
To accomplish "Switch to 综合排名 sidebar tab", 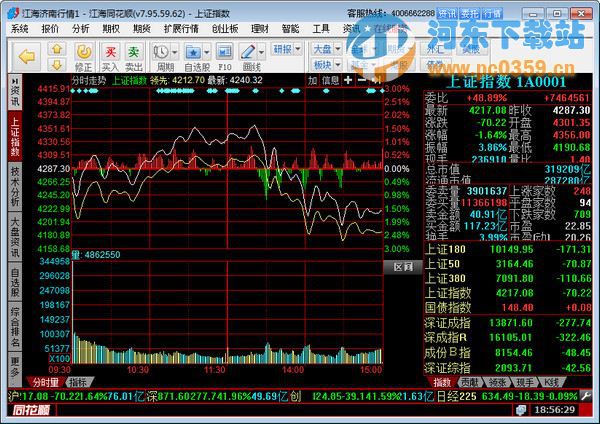I will (x=15, y=327).
